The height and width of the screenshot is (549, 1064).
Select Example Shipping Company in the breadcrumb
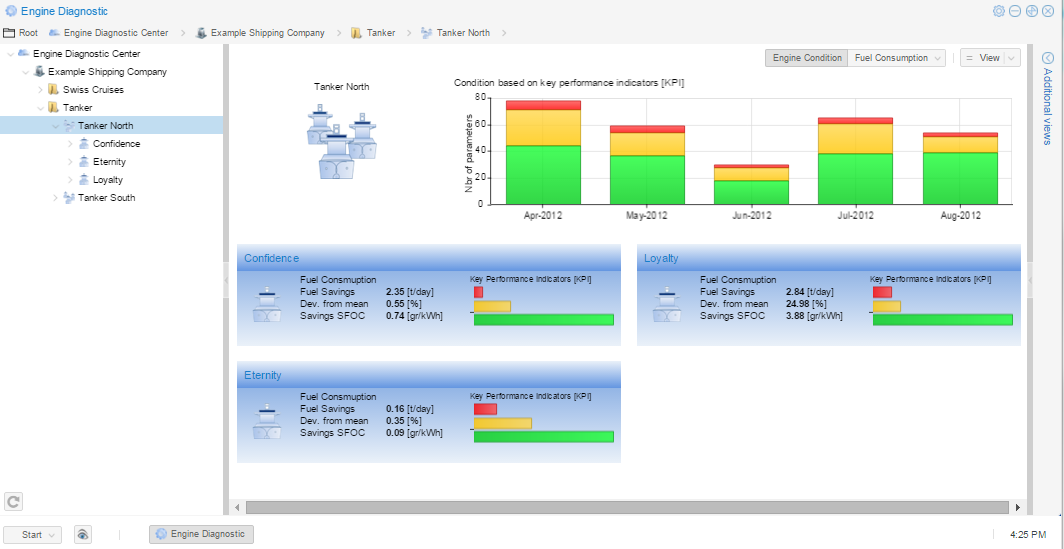coord(267,33)
